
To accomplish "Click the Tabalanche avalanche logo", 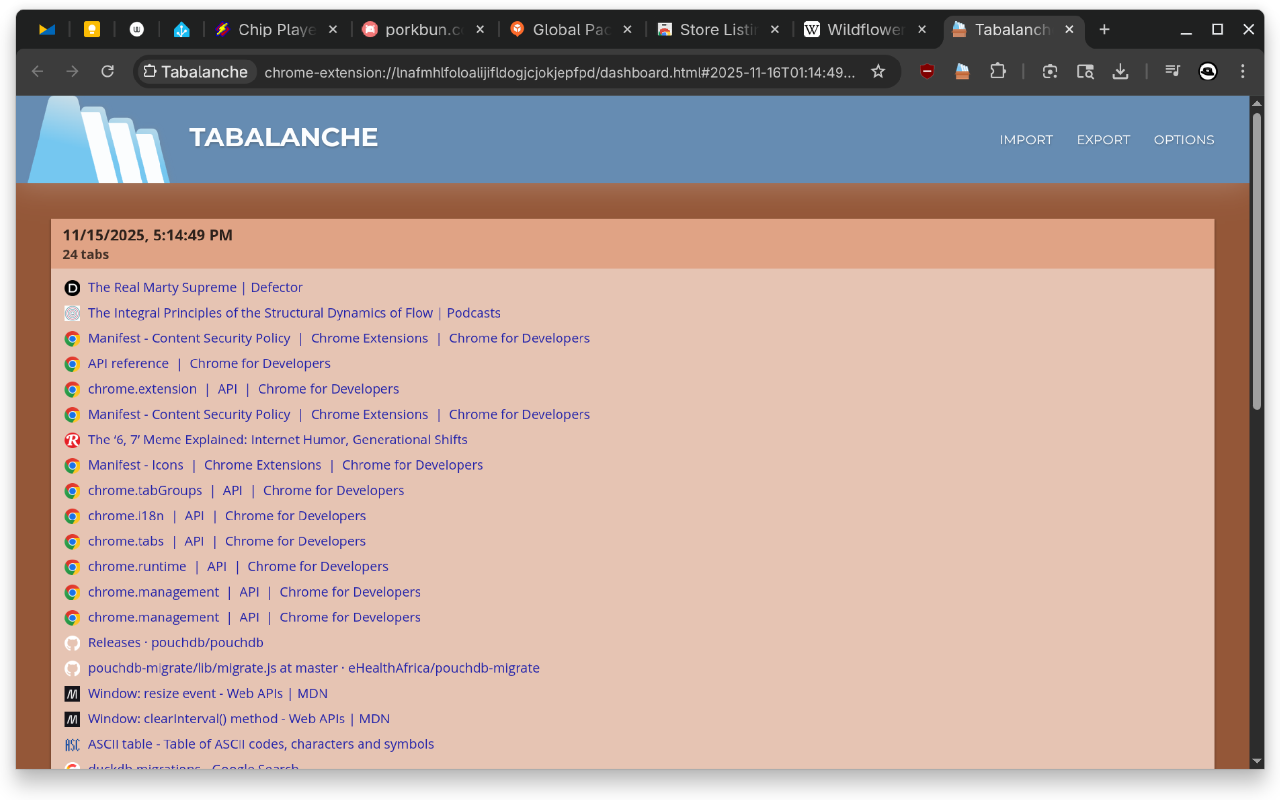I will (x=98, y=140).
